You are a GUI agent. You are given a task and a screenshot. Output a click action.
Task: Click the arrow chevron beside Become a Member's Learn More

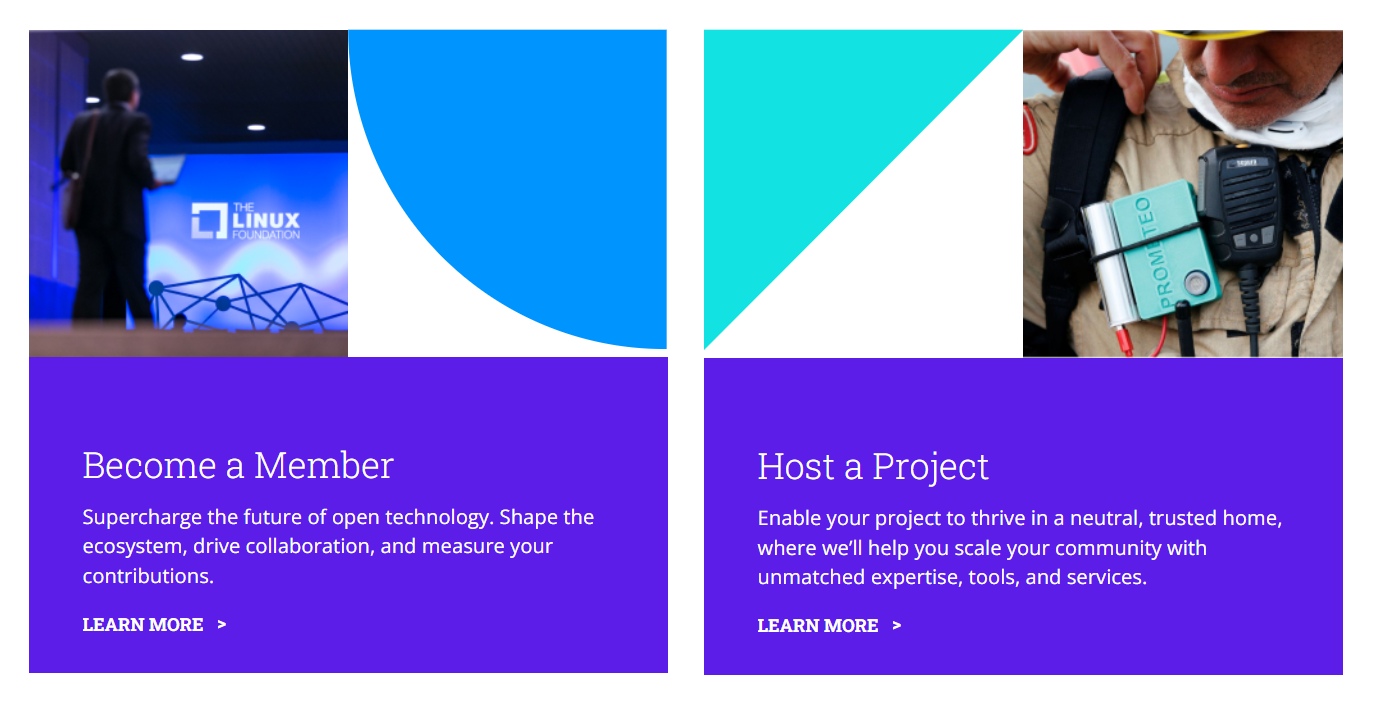222,625
